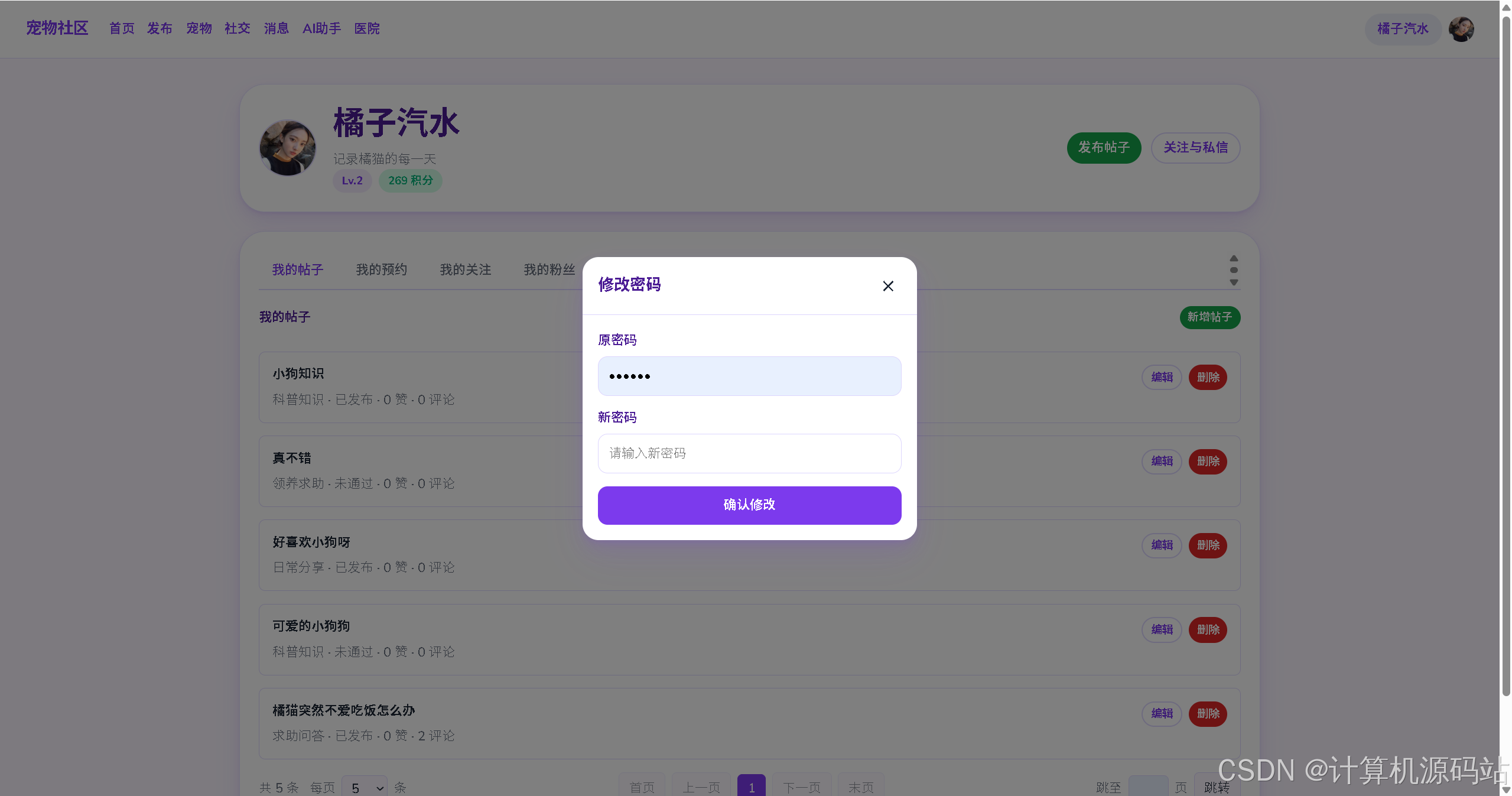Edit the 橘猫突然不爱吃饭怎么办 post

pyautogui.click(x=1162, y=713)
